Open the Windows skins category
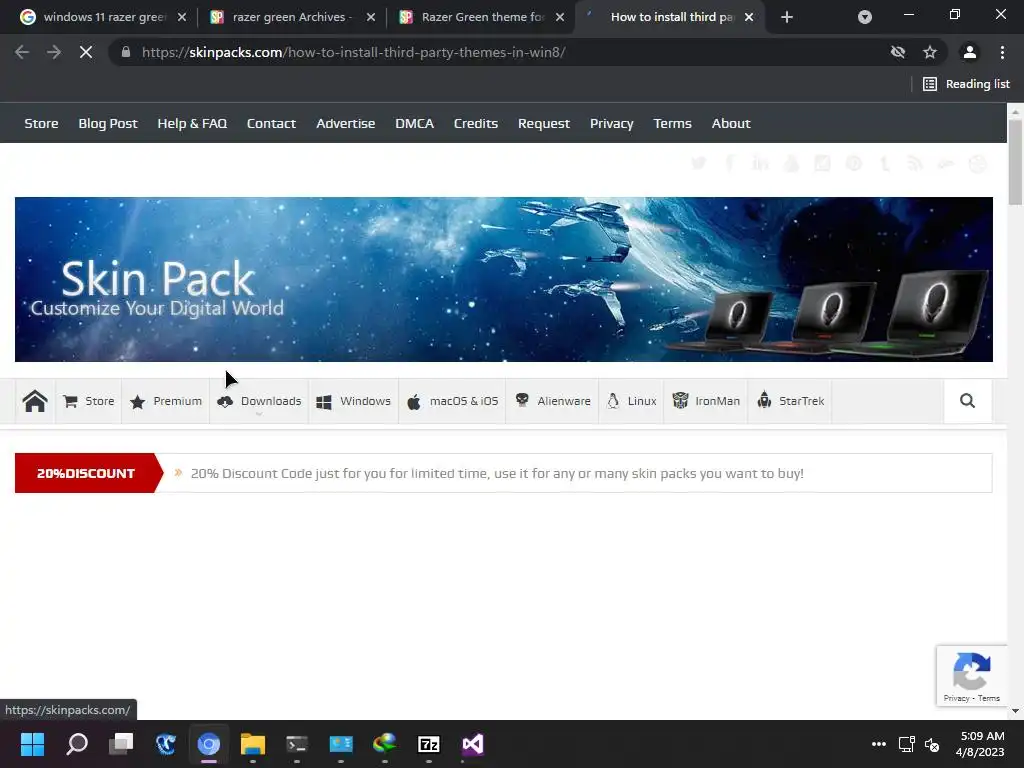Viewport: 1024px width, 768px height. 353,401
